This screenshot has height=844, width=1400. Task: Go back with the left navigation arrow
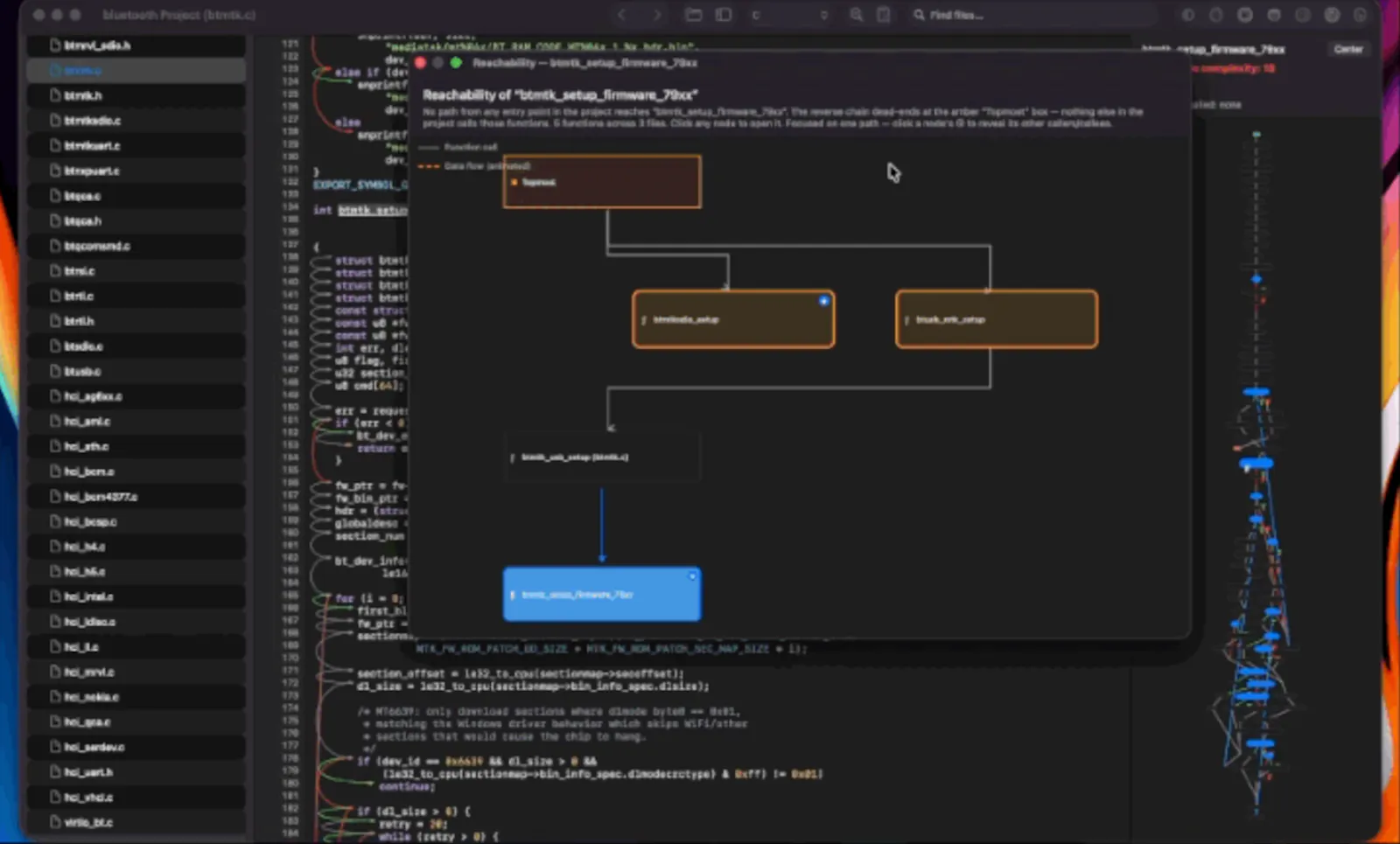point(622,15)
